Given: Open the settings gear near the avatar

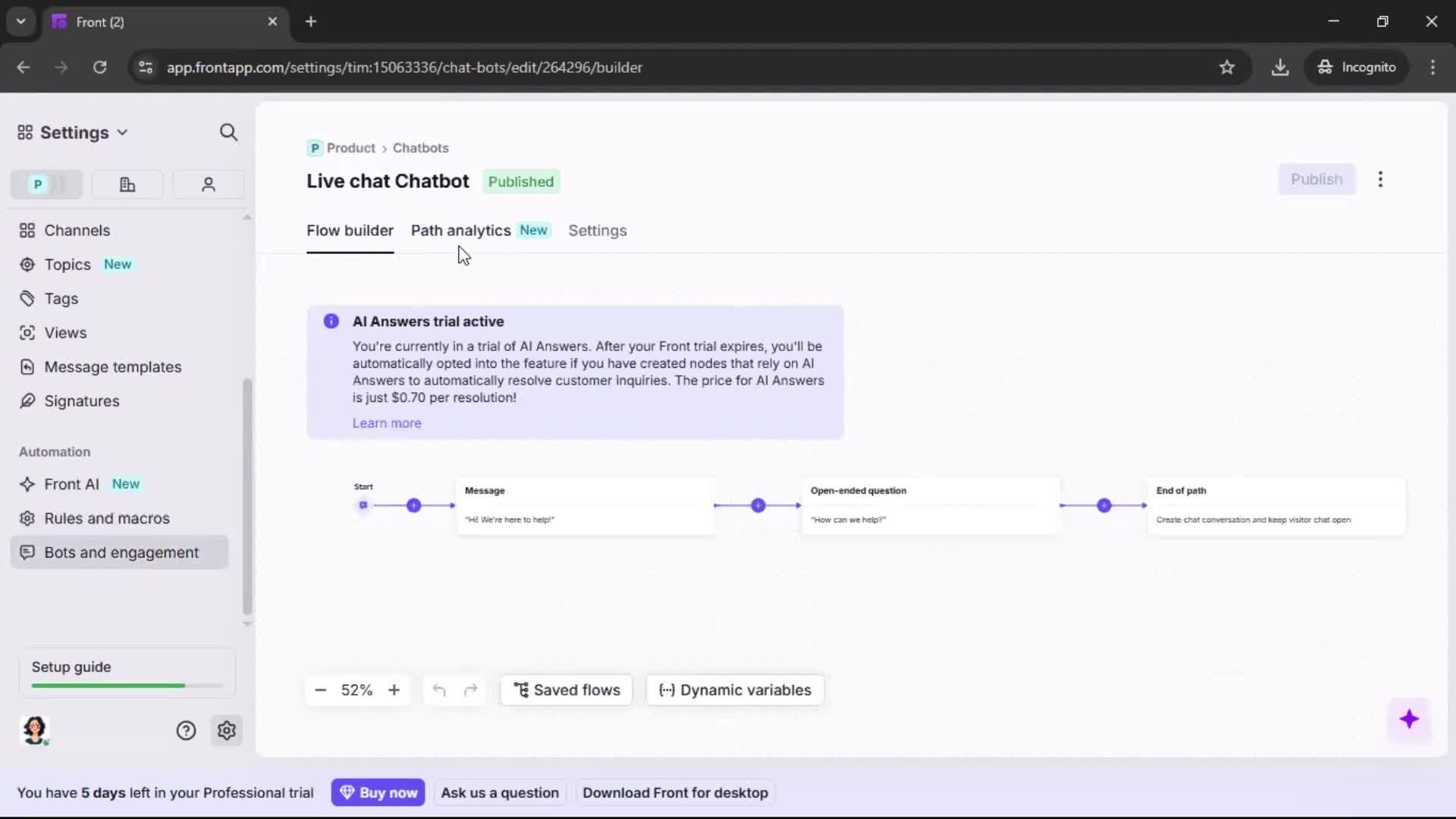Looking at the screenshot, I should coord(227,730).
